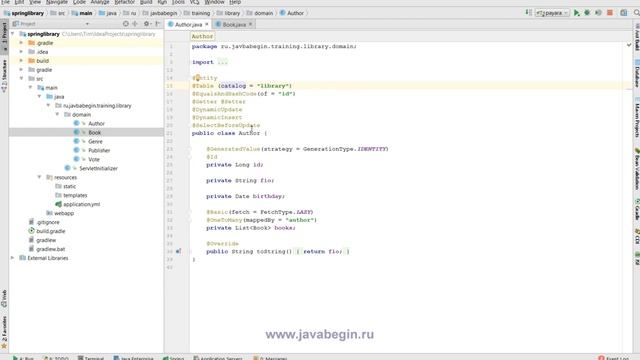Open the Spring tool window button
640x360 pixels.
(174, 358)
